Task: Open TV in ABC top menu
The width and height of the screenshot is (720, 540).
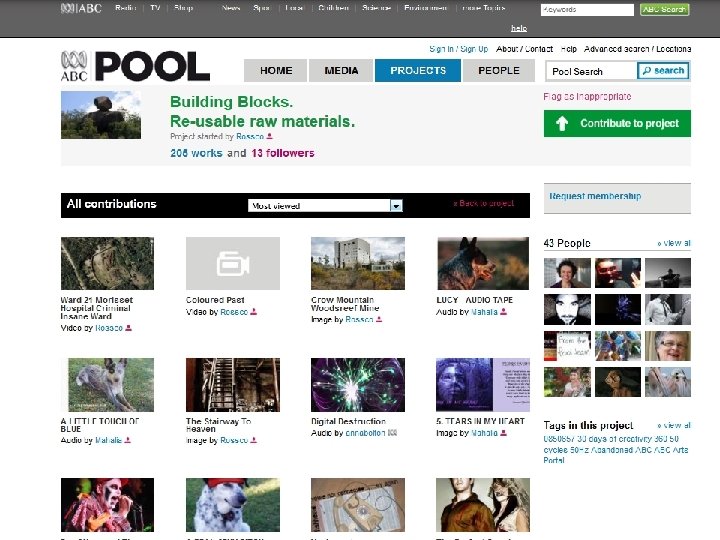Action: click(x=155, y=8)
